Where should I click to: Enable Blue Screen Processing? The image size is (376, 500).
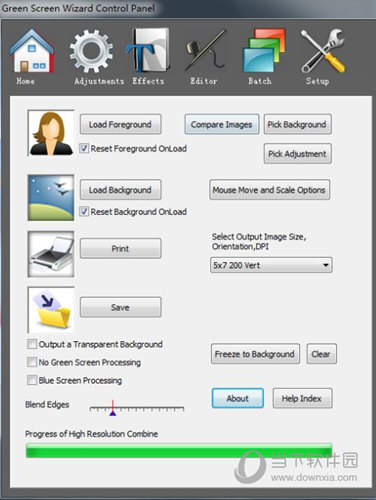point(32,380)
